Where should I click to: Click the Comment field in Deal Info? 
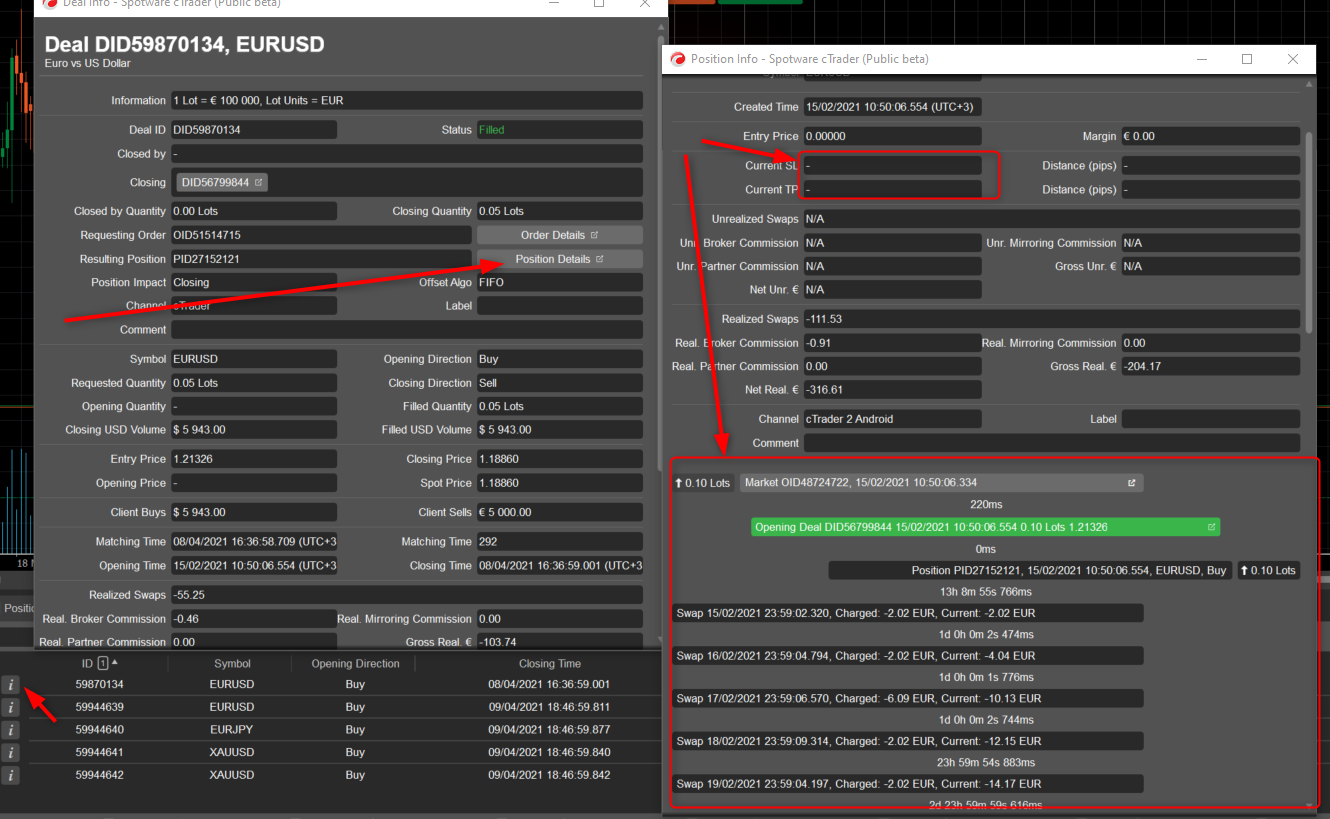(x=407, y=330)
